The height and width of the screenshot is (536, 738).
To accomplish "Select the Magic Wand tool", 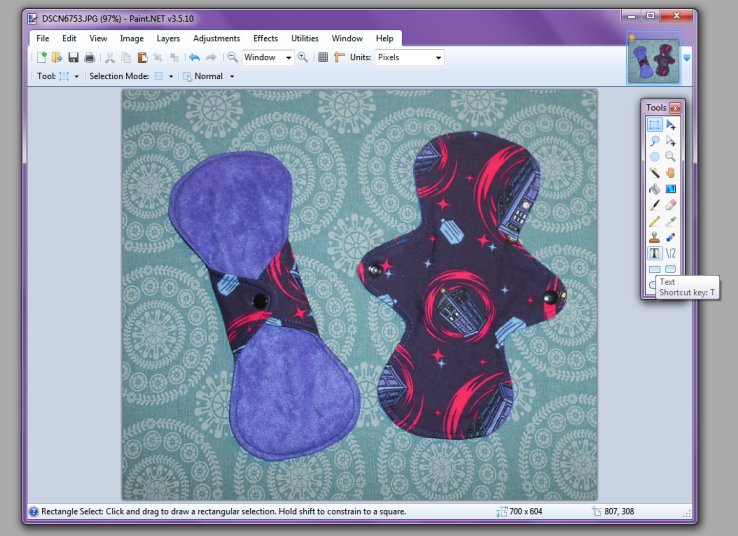I will [x=654, y=172].
